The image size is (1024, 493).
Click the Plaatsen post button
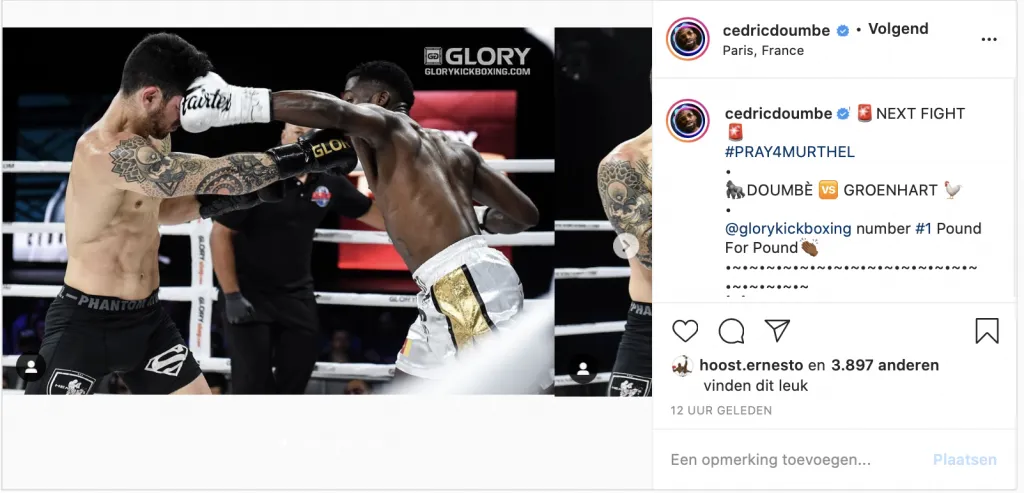click(965, 460)
